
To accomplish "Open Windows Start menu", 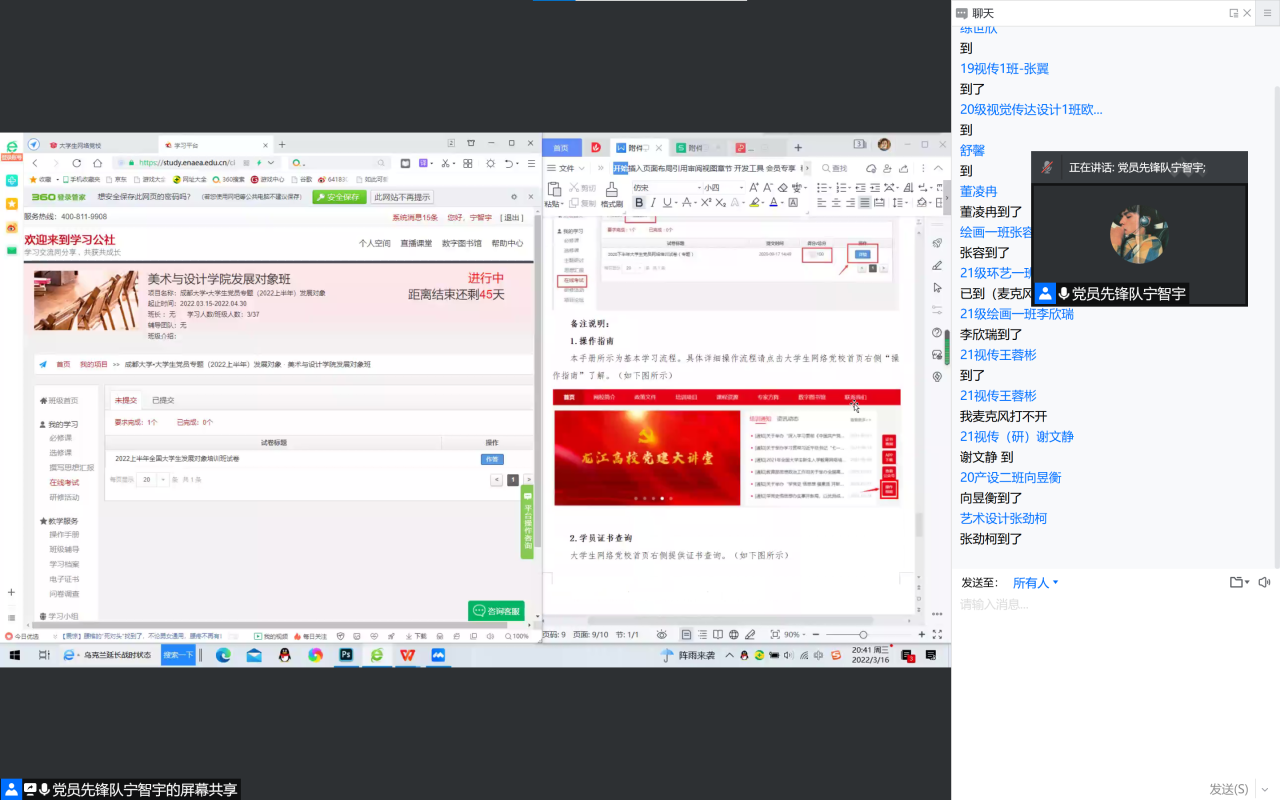I will (15, 655).
